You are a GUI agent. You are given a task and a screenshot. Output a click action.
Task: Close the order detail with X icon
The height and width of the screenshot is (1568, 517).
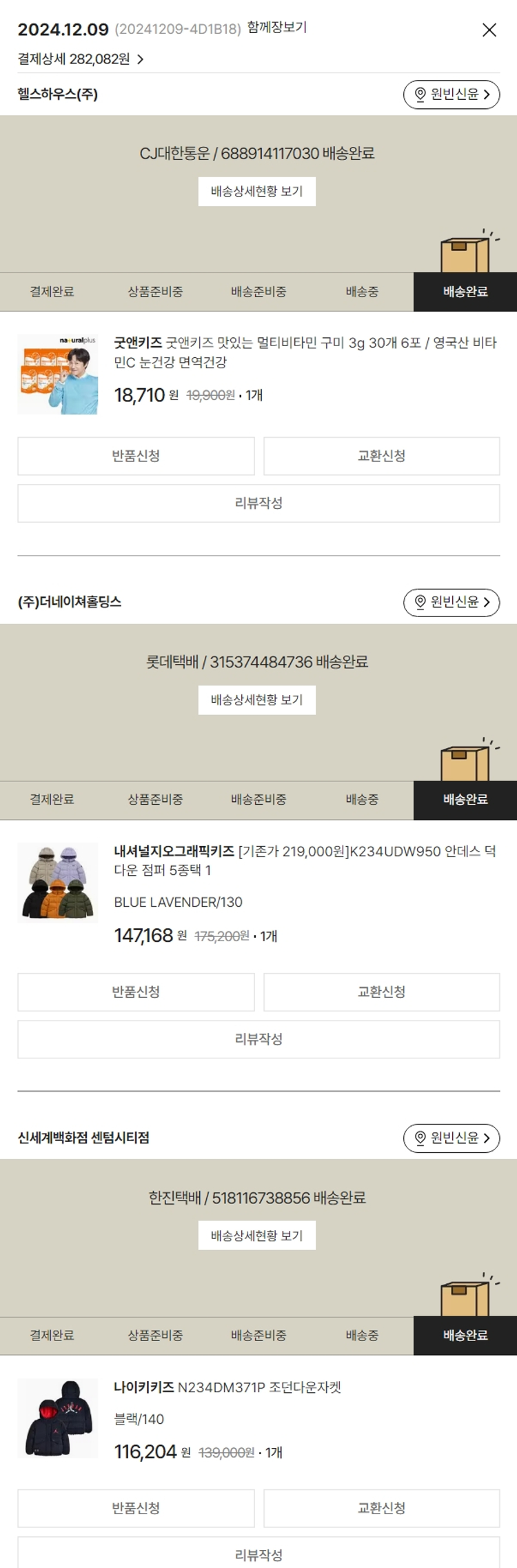[489, 30]
